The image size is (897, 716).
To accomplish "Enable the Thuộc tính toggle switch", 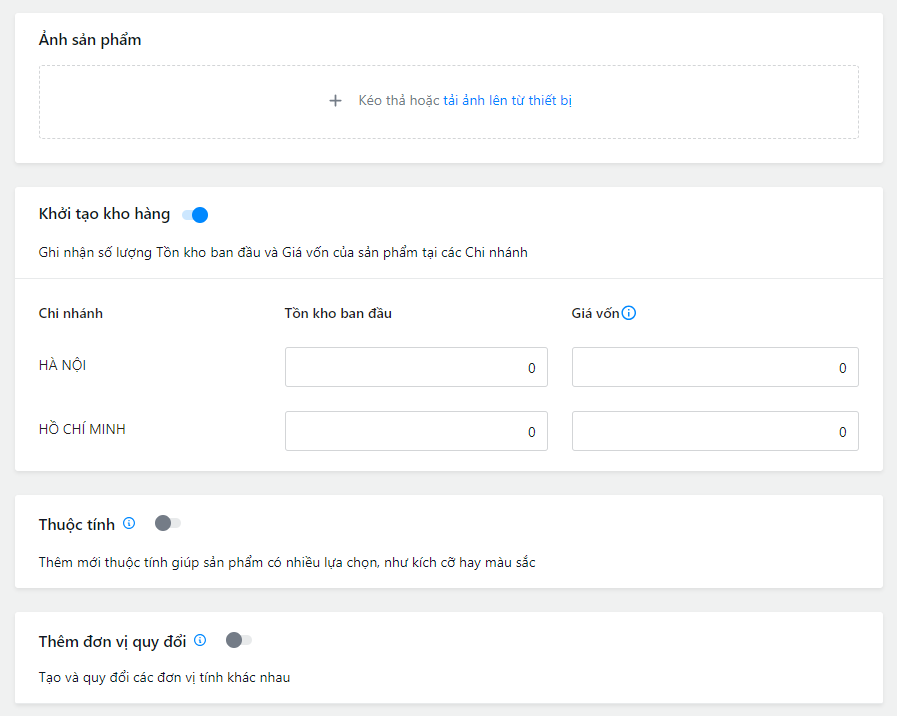I will coord(168,523).
